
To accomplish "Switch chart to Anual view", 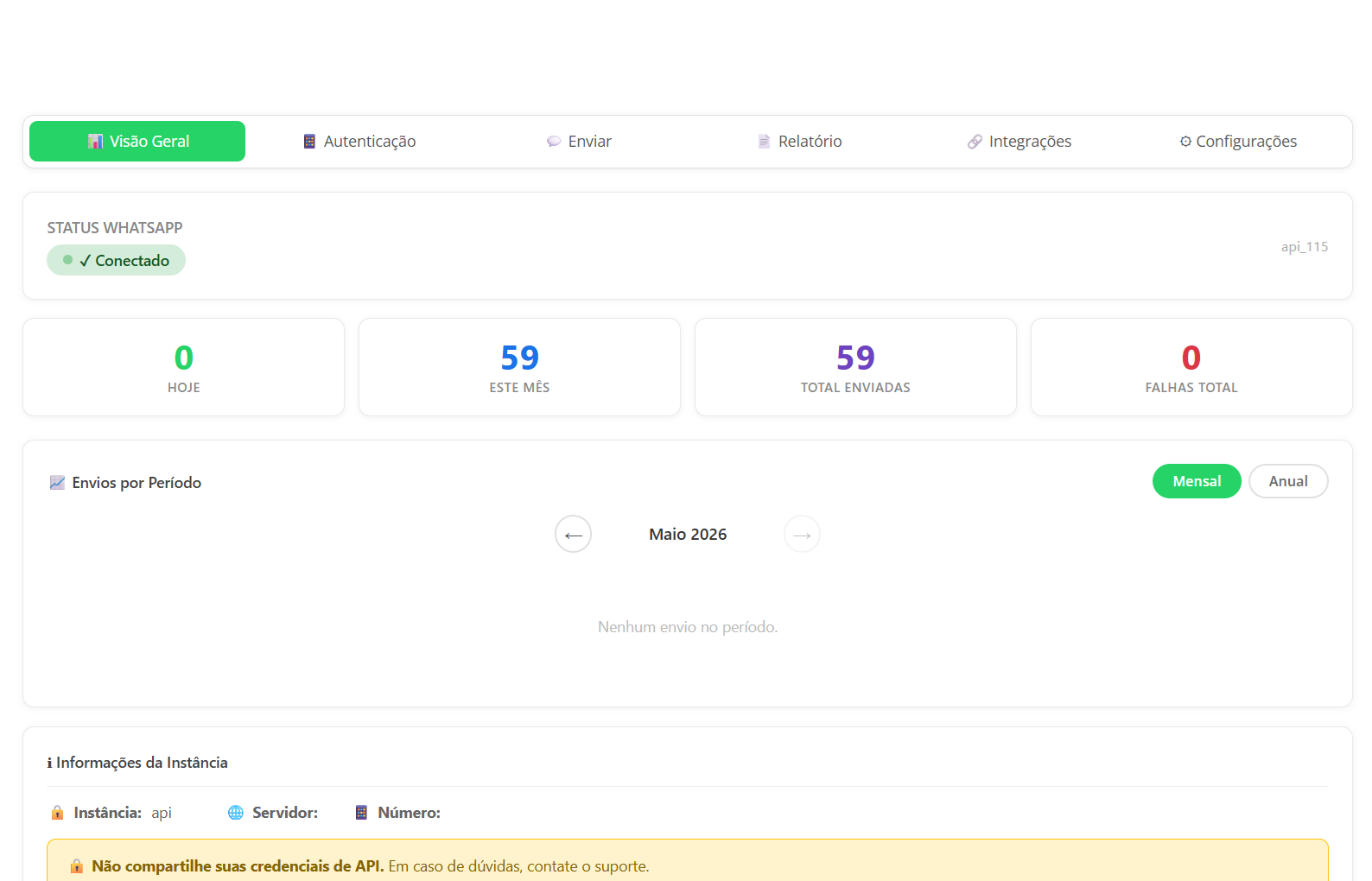I will click(x=1288, y=481).
